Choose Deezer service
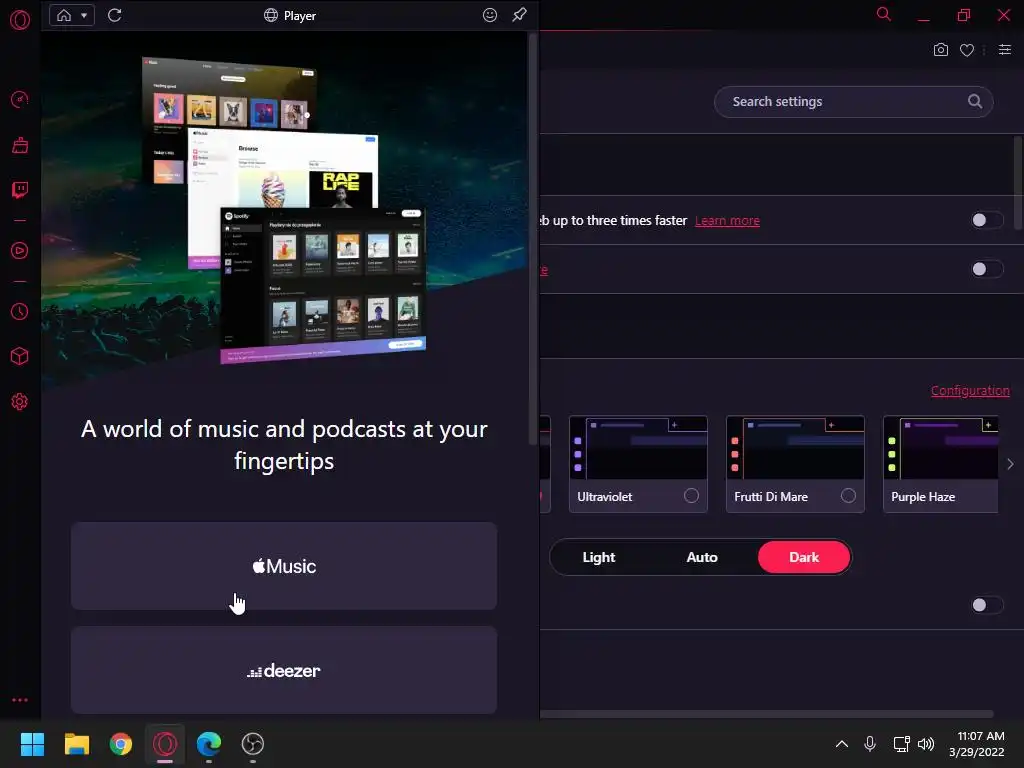The height and width of the screenshot is (768, 1024). (284, 671)
